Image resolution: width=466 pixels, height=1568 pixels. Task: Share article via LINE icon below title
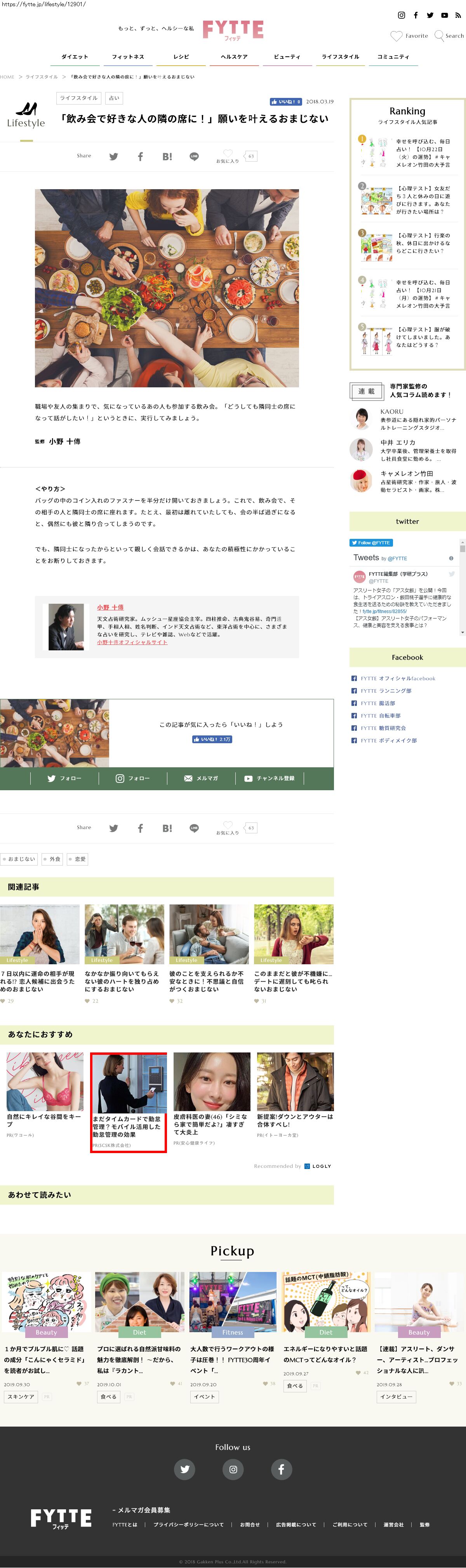(194, 157)
